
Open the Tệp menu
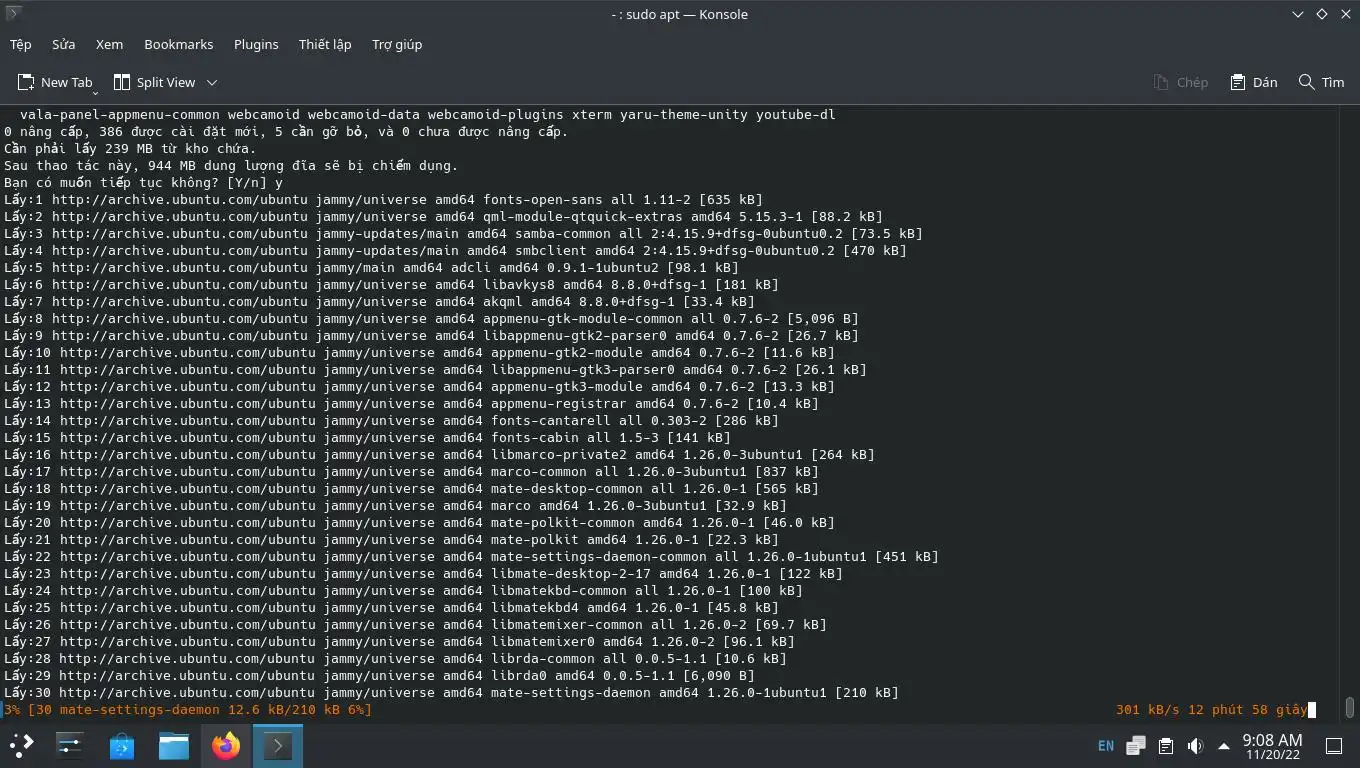pos(21,44)
